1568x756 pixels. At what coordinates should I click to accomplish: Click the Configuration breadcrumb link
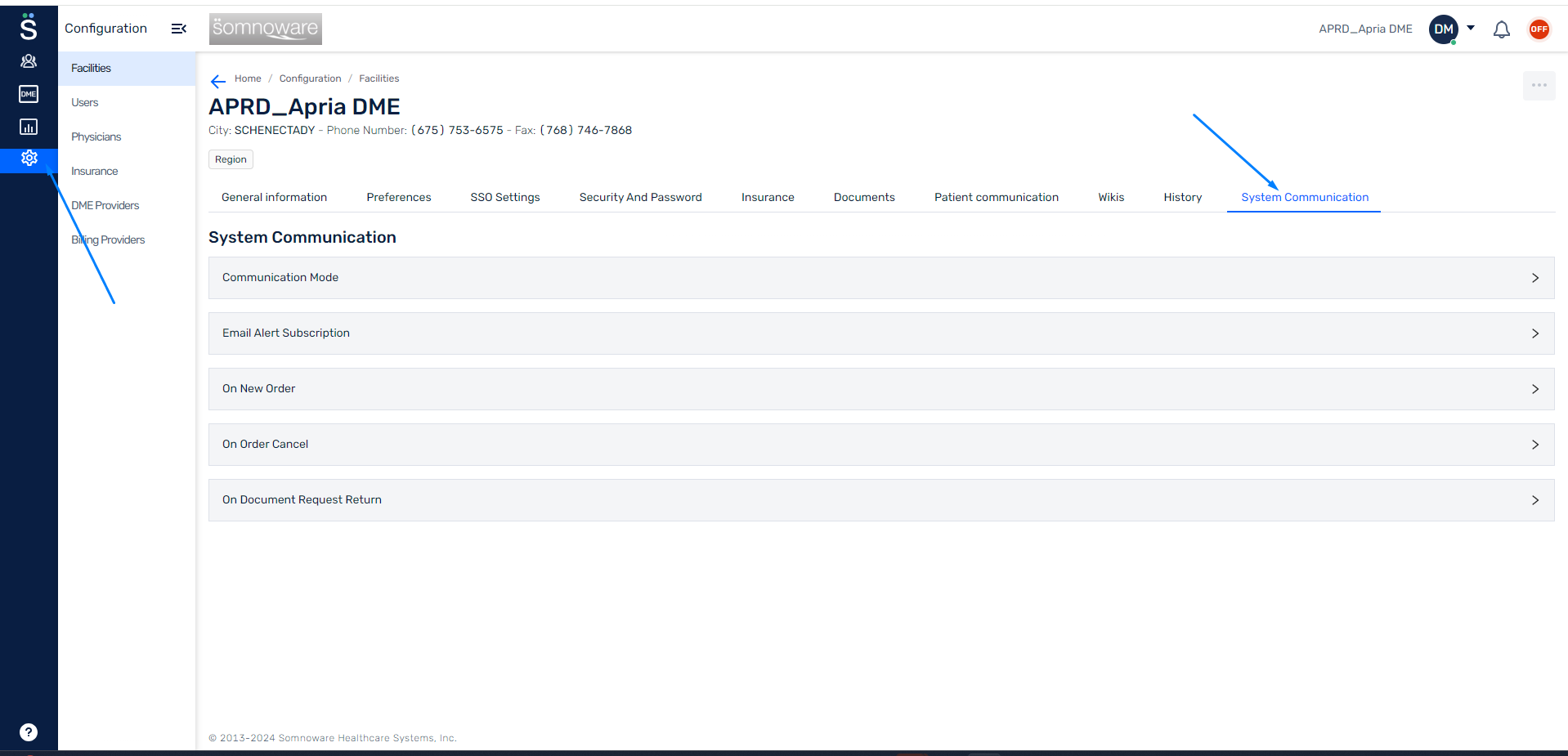pyautogui.click(x=310, y=78)
